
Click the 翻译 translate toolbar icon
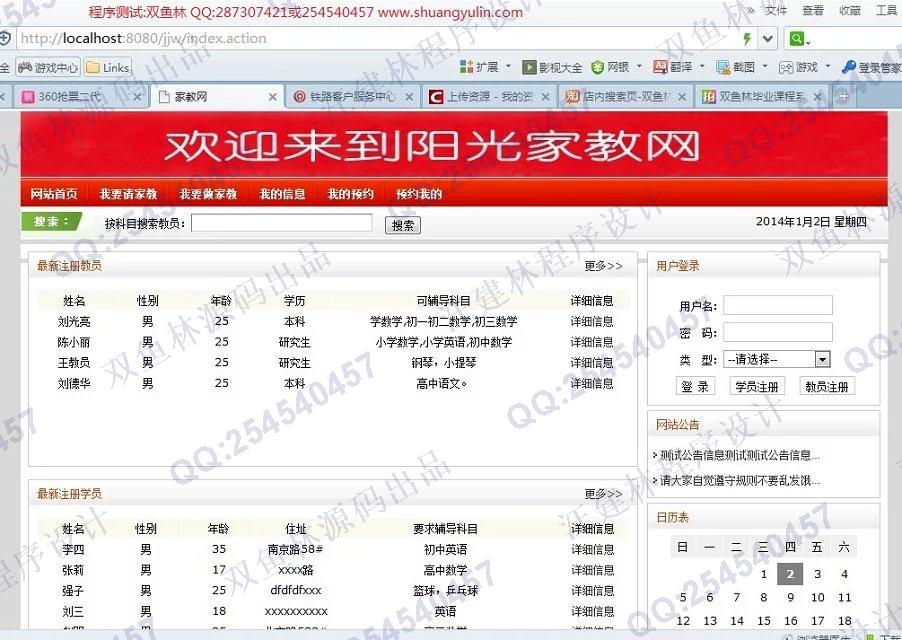(660, 67)
